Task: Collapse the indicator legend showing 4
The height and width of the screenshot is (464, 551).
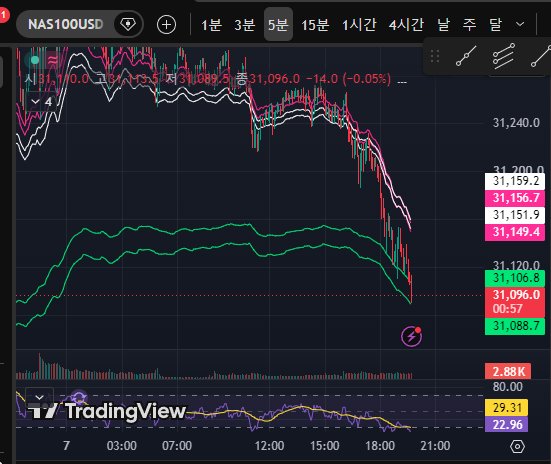Action: coord(41,102)
